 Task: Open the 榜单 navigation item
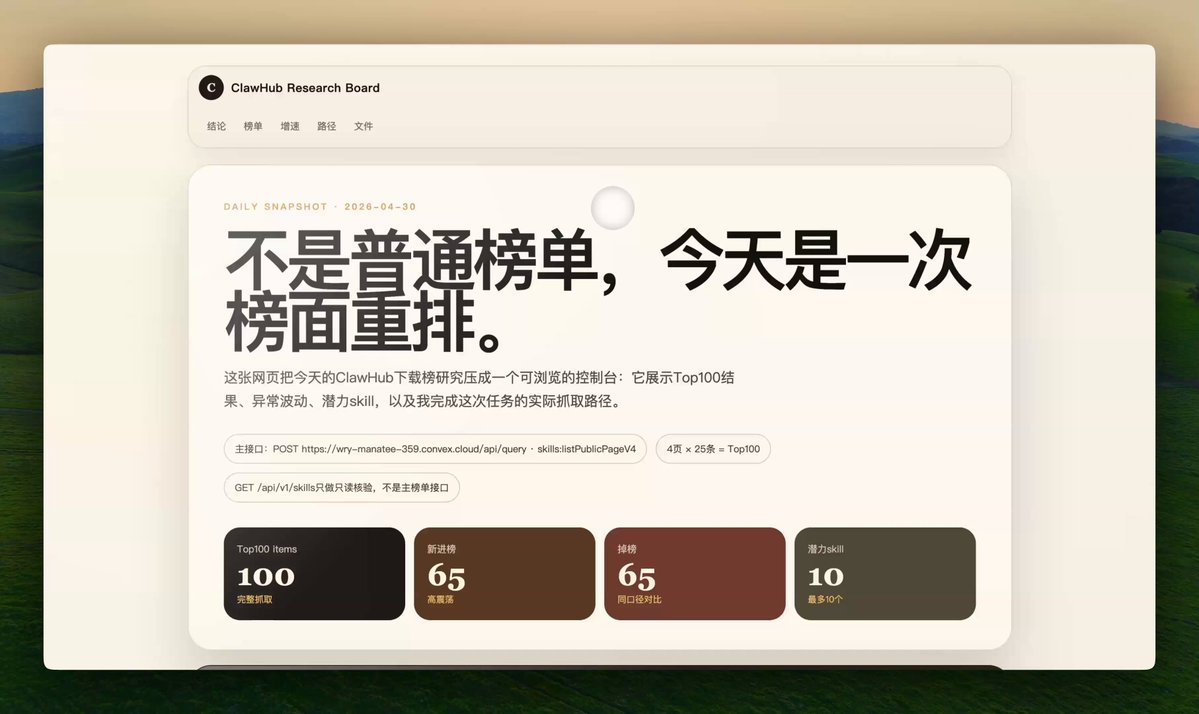[253, 126]
